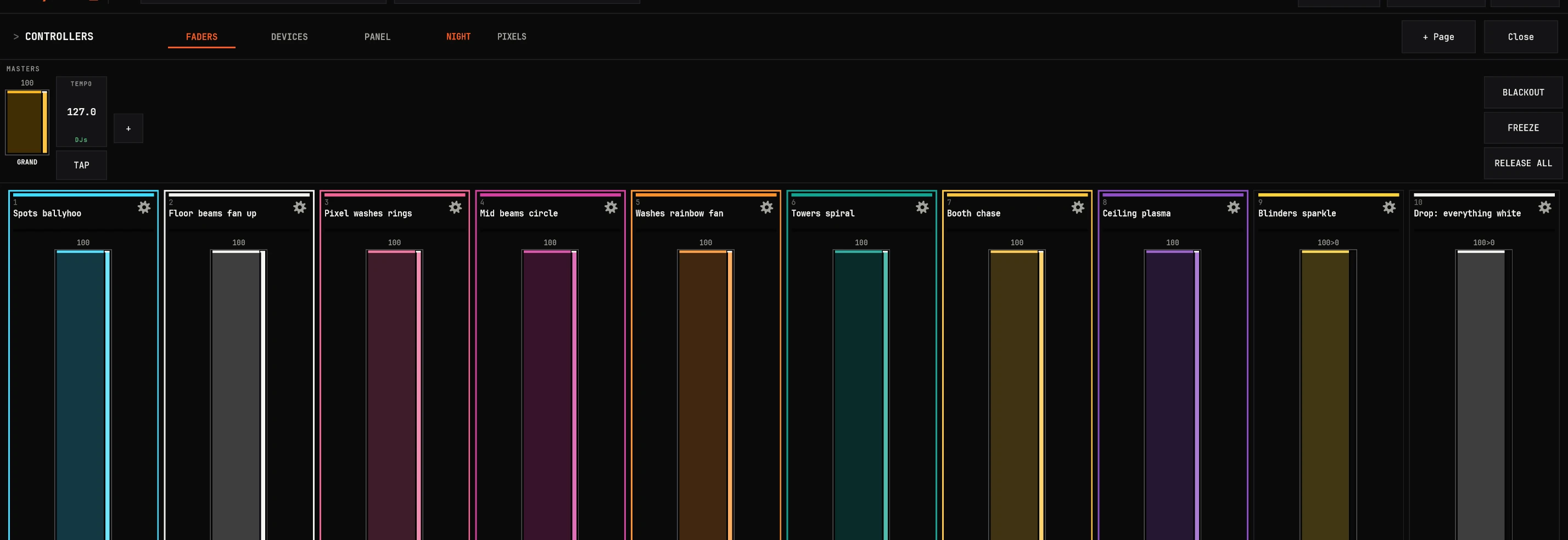Open settings gear for Drop: everything white
The image size is (1568, 540).
1545,207
